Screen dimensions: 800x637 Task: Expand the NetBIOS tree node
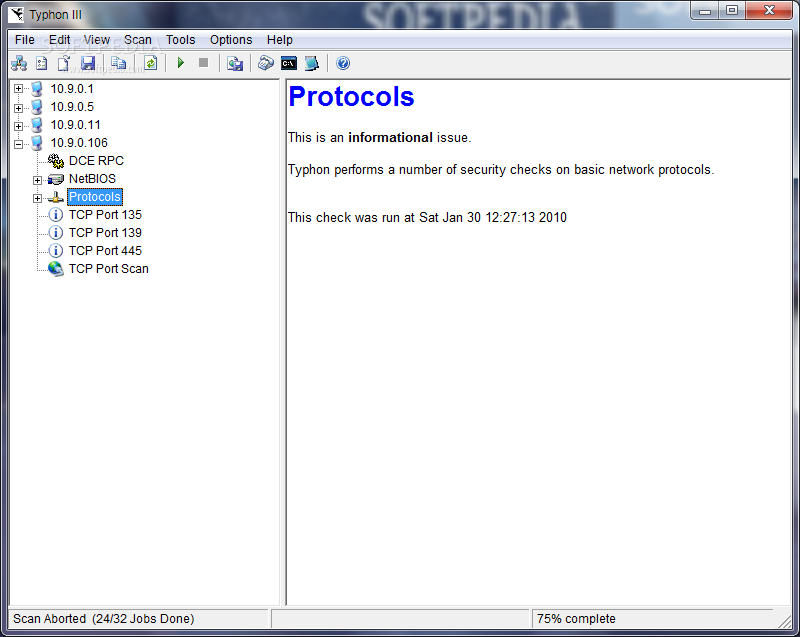pos(37,180)
